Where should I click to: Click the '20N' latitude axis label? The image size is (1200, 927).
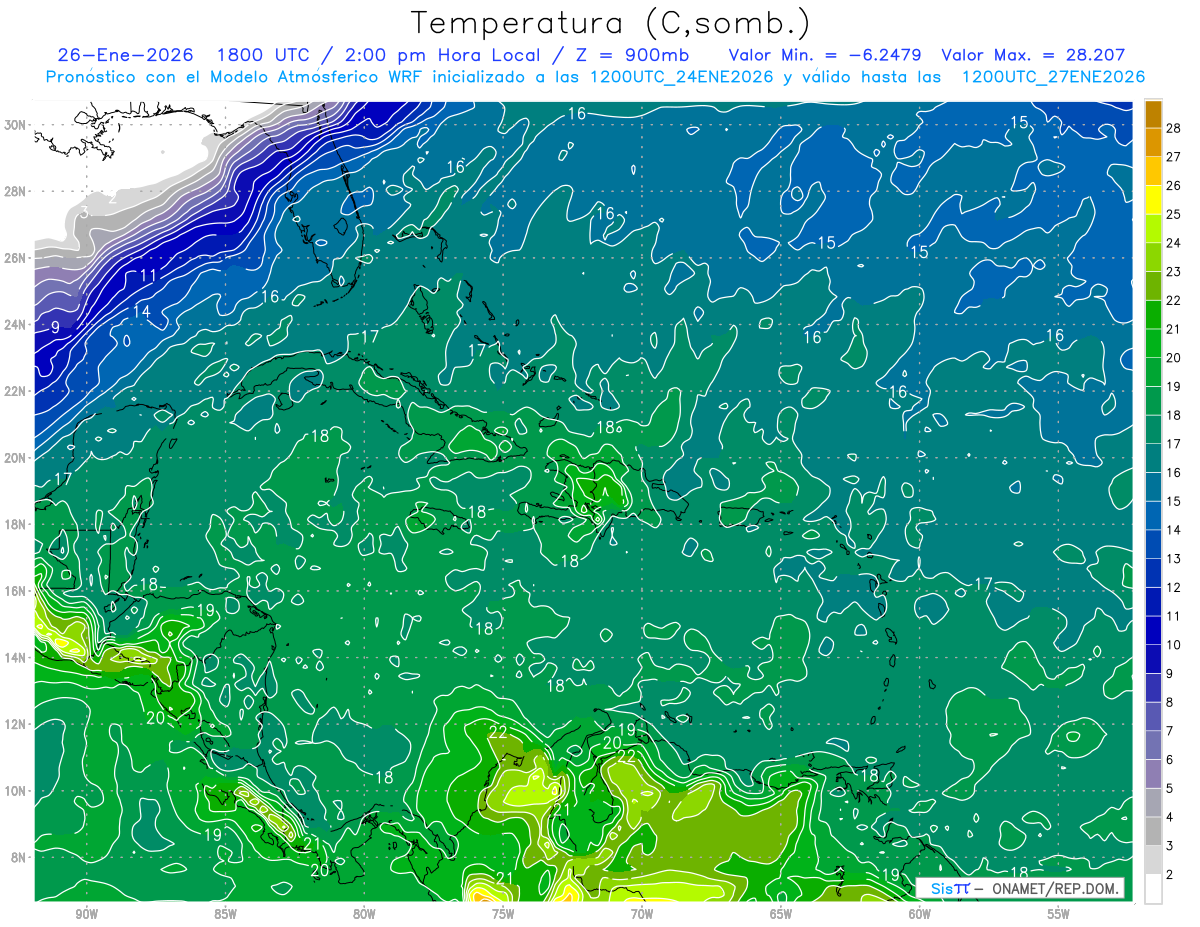[14, 458]
